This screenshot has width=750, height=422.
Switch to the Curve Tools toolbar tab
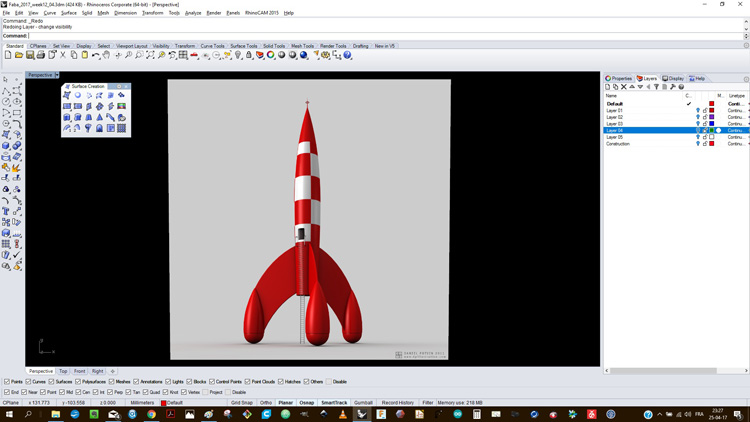(x=212, y=46)
